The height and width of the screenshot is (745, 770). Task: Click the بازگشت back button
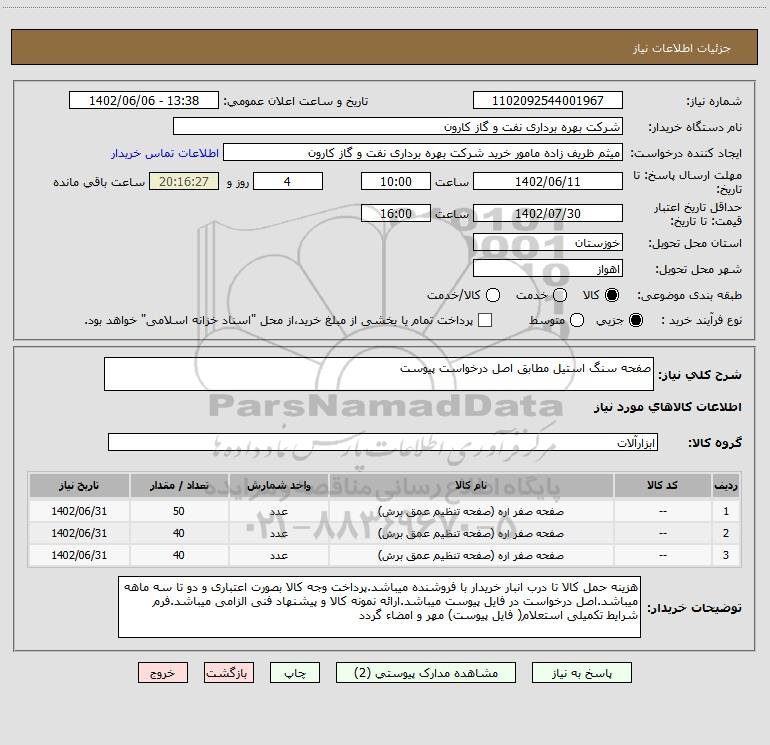[229, 673]
